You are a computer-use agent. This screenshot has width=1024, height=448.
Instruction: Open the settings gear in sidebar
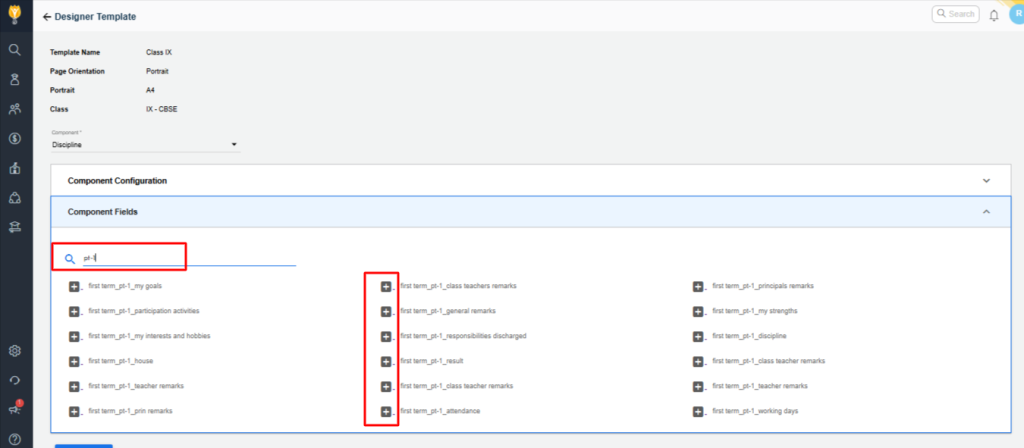coord(15,351)
